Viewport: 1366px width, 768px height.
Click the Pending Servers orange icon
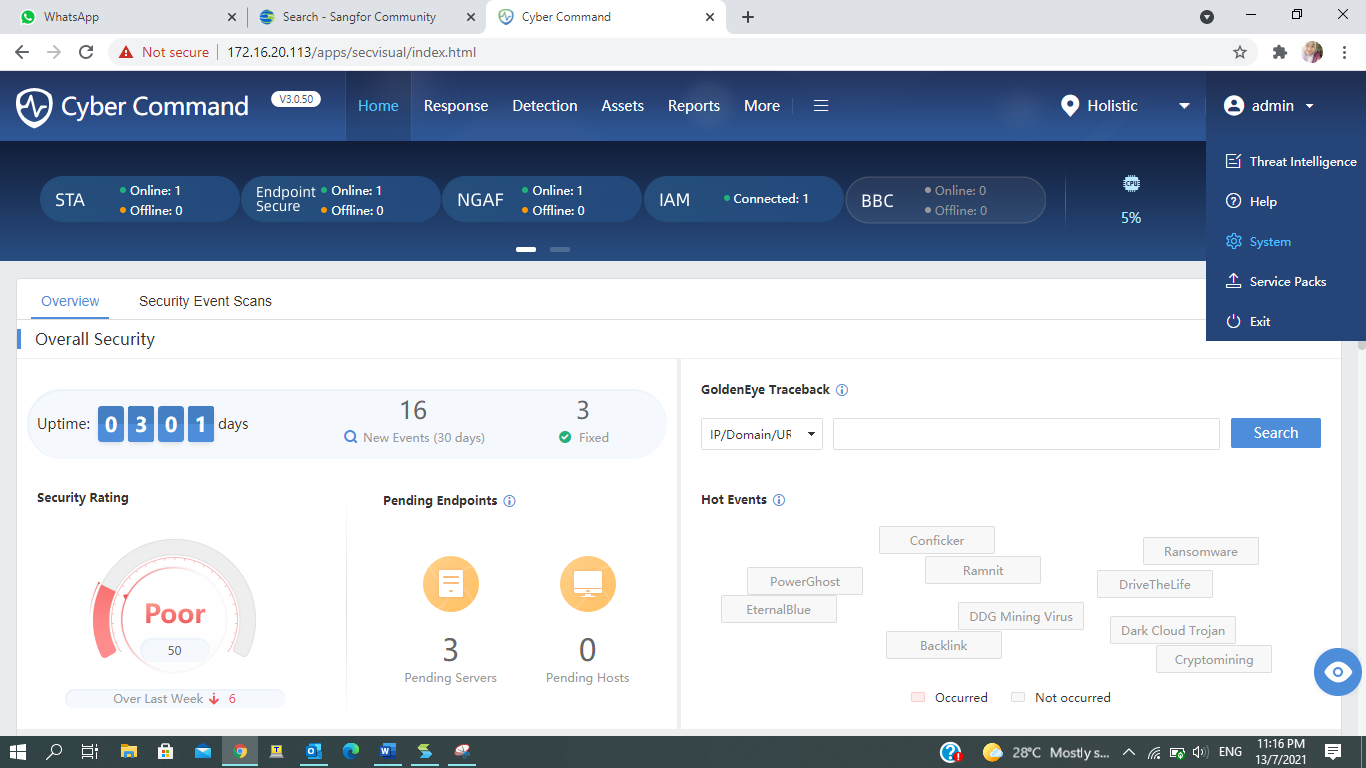point(451,584)
